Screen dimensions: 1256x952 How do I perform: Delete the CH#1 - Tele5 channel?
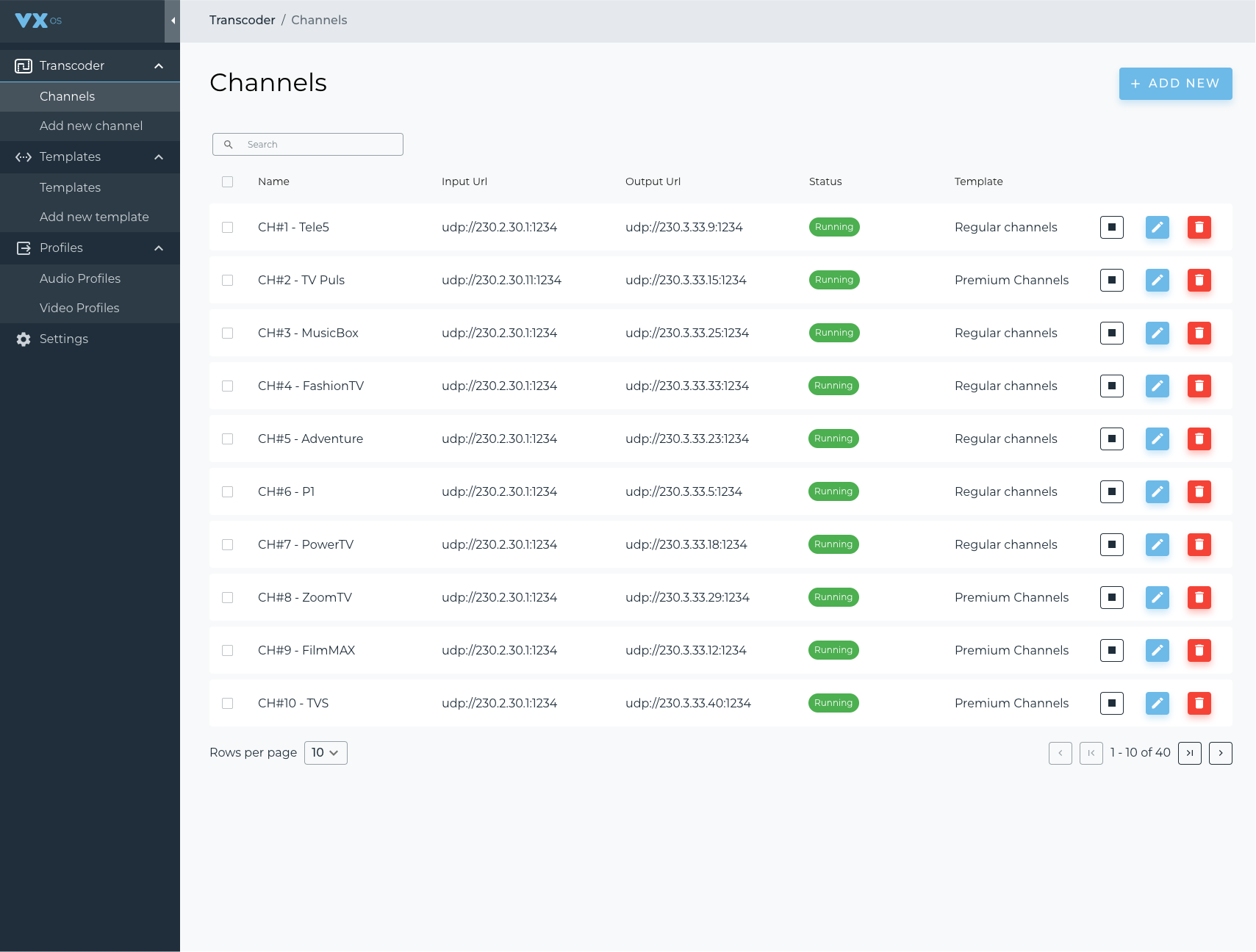click(x=1199, y=227)
